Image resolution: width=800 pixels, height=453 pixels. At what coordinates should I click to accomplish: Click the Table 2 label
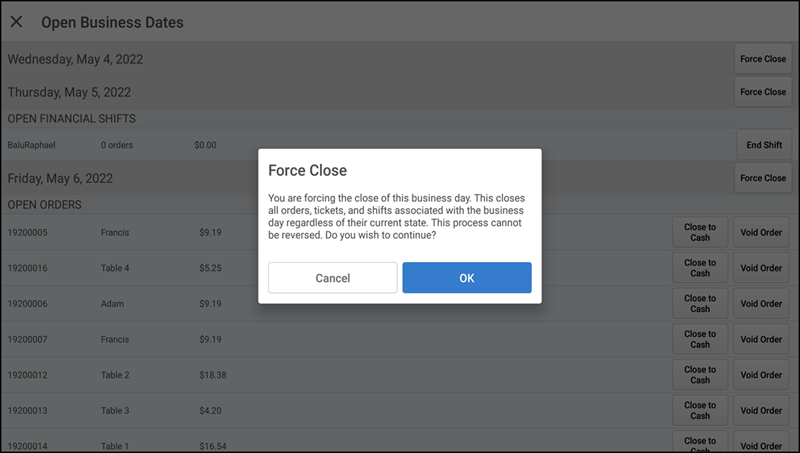click(115, 375)
